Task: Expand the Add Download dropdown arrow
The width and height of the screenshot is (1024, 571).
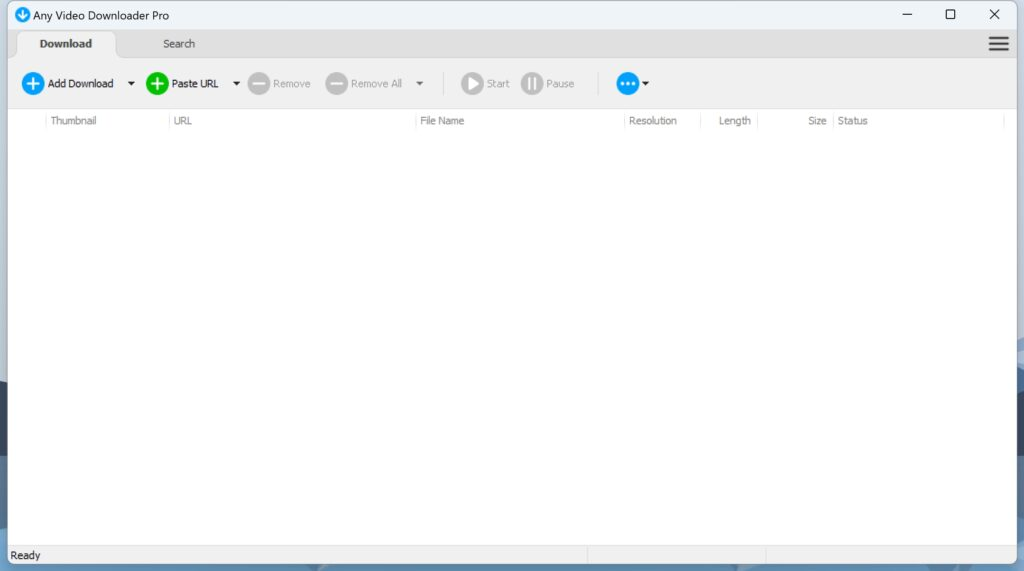Action: pos(131,84)
